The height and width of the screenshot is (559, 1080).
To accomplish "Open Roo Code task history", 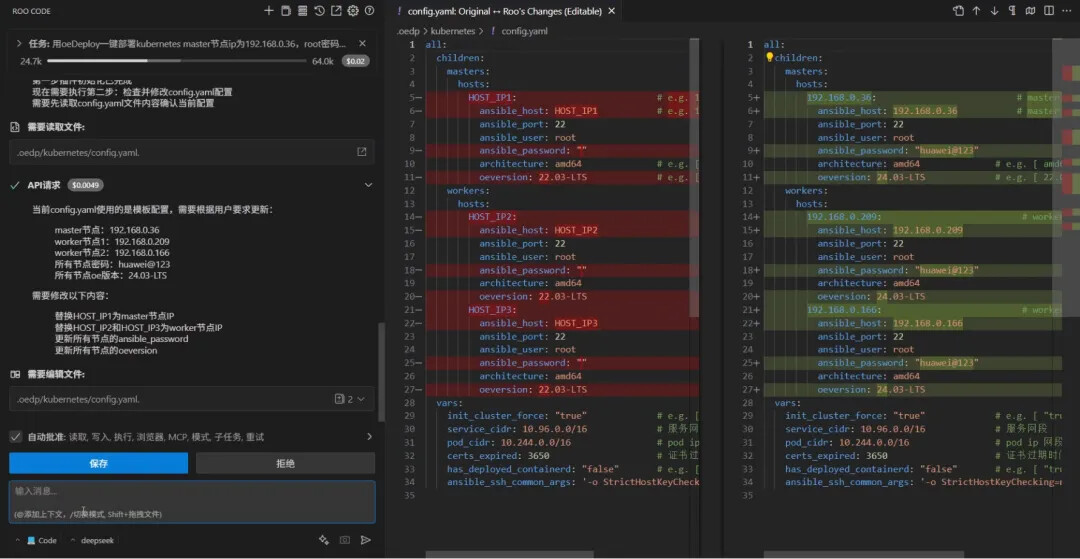I will pos(319,11).
